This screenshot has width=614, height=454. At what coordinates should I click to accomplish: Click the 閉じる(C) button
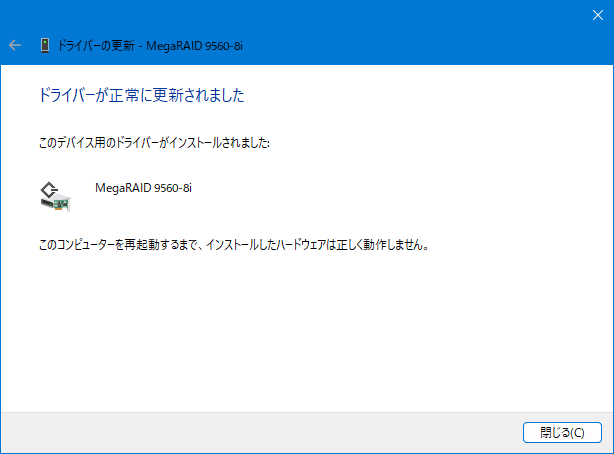562,432
